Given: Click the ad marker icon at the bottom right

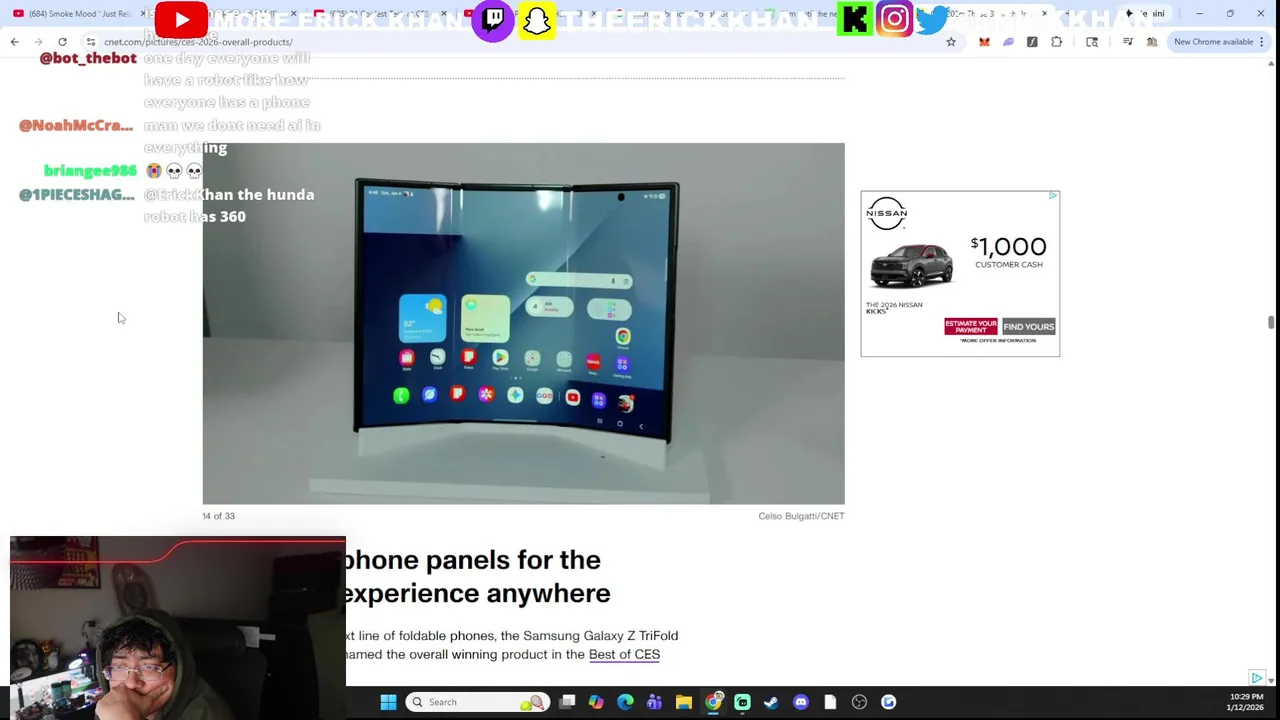Looking at the screenshot, I should click(1256, 678).
